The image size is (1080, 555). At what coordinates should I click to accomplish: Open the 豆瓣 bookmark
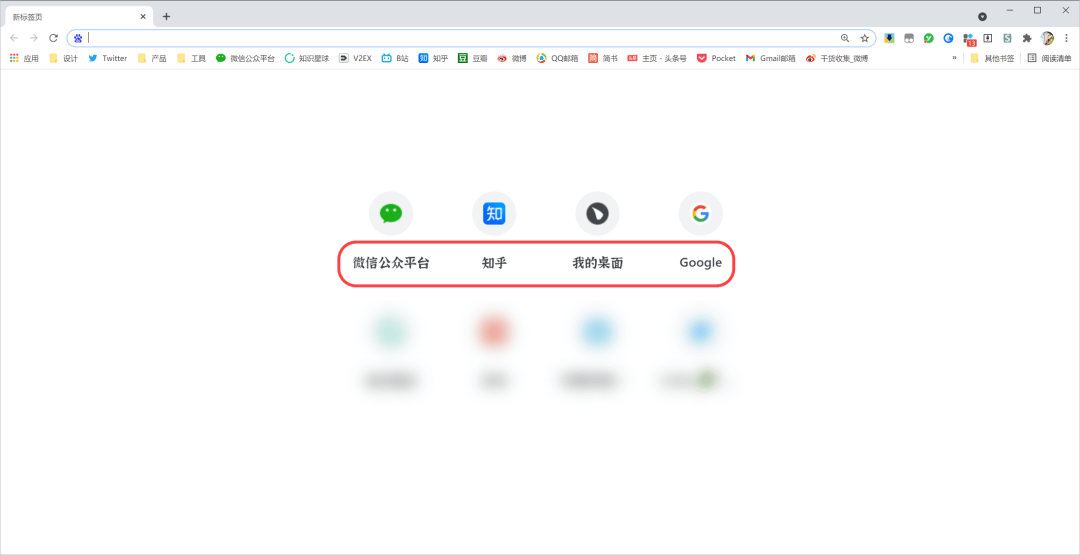coord(472,59)
